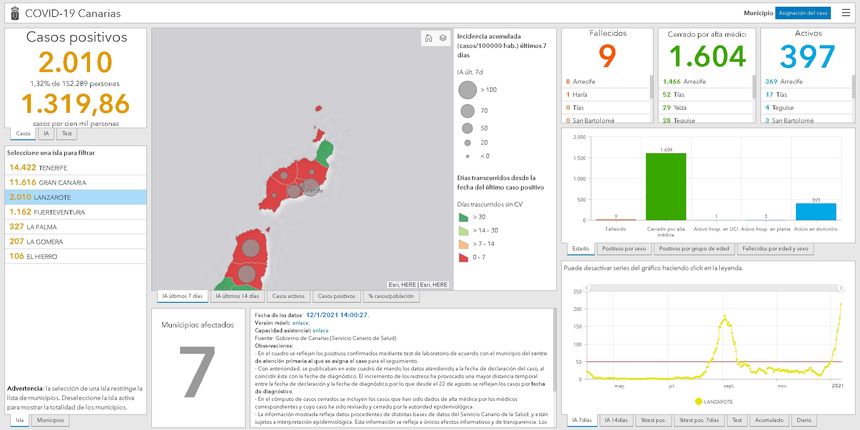860x430 pixels.
Task: Click the 'enlace' link for Versión móvil
Action: pos(296,323)
